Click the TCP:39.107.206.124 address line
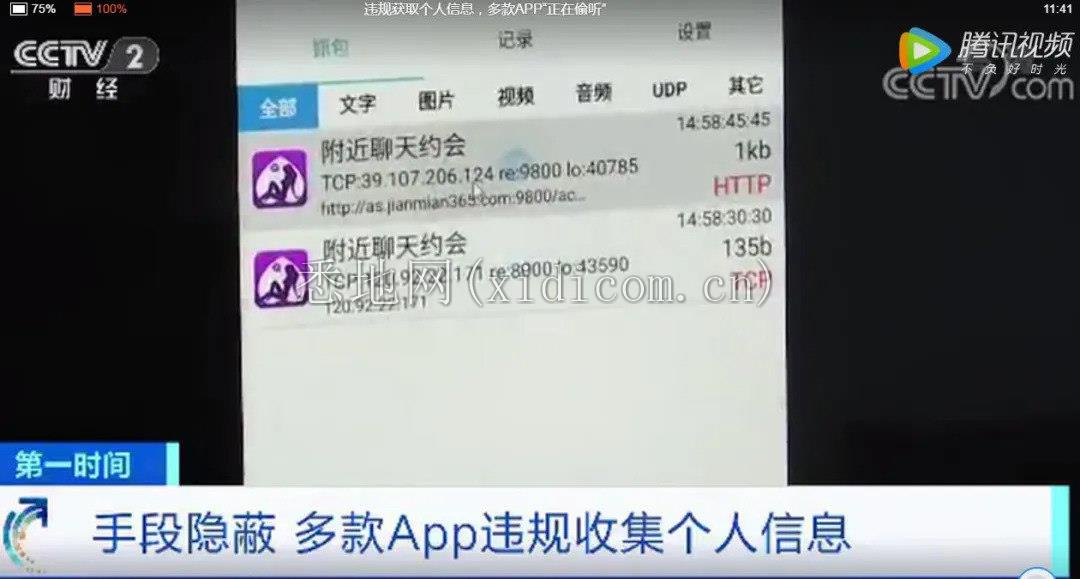This screenshot has width=1080, height=579. point(479,176)
